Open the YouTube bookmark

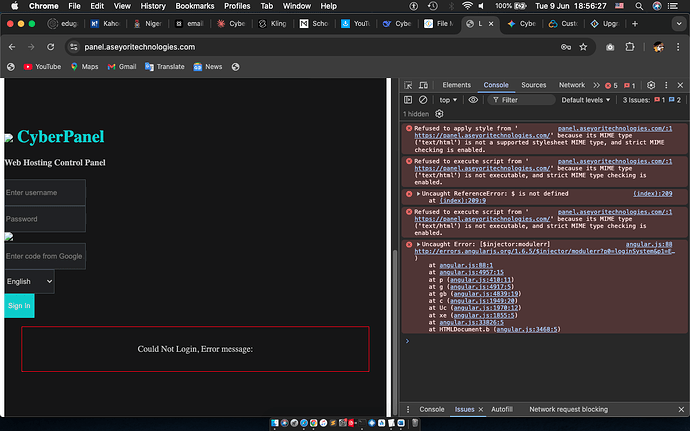42,67
